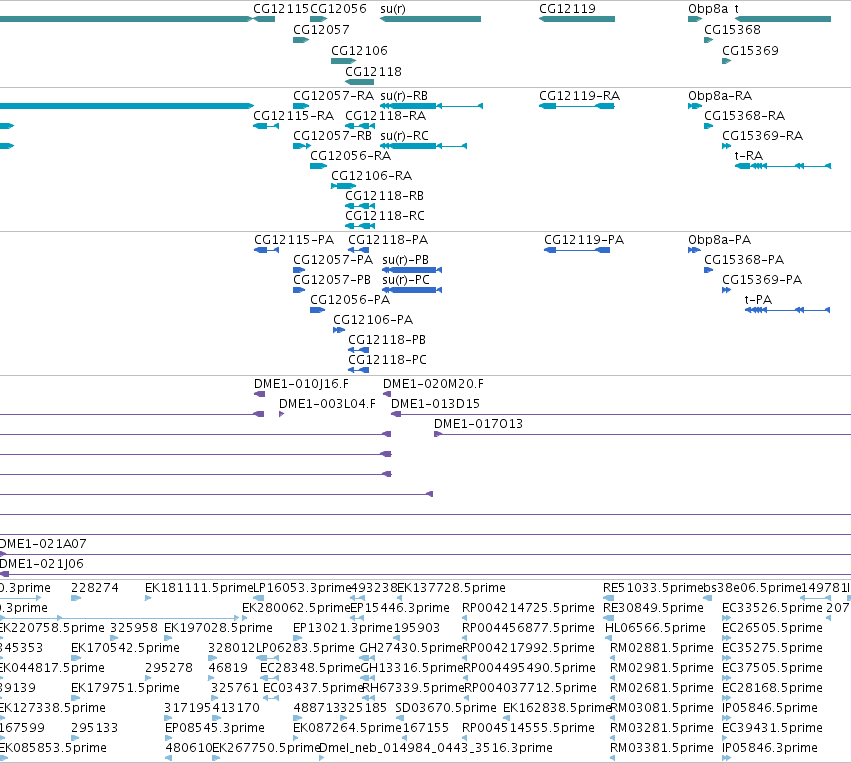The width and height of the screenshot is (851, 763).
Task: Select BAC end DME1-003L04.F
Action: (x=327, y=405)
